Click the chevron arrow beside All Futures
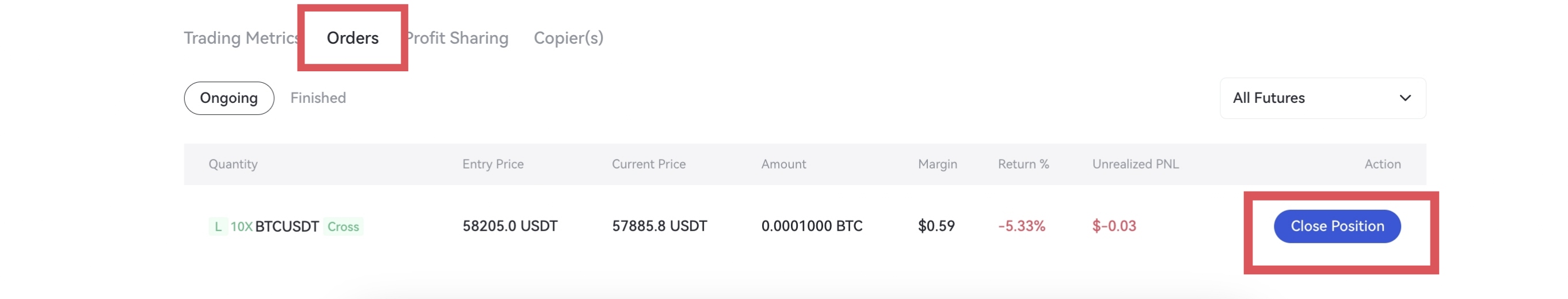Image resolution: width=1568 pixels, height=299 pixels. 1405,98
